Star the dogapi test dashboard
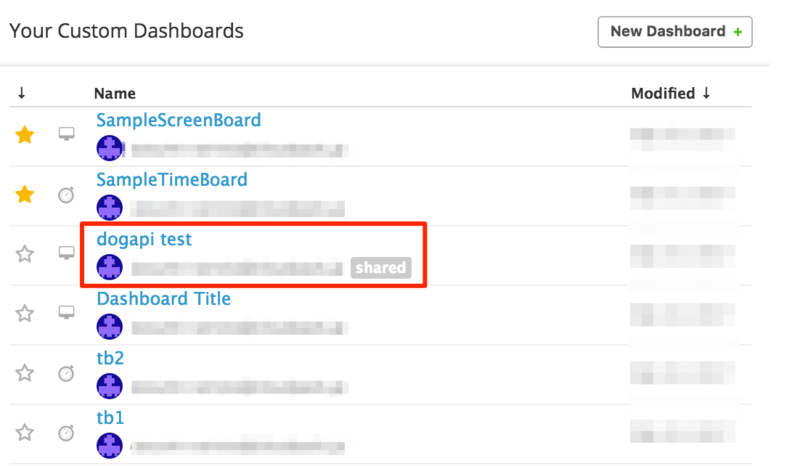Screen dimensions: 800x466 [24, 254]
